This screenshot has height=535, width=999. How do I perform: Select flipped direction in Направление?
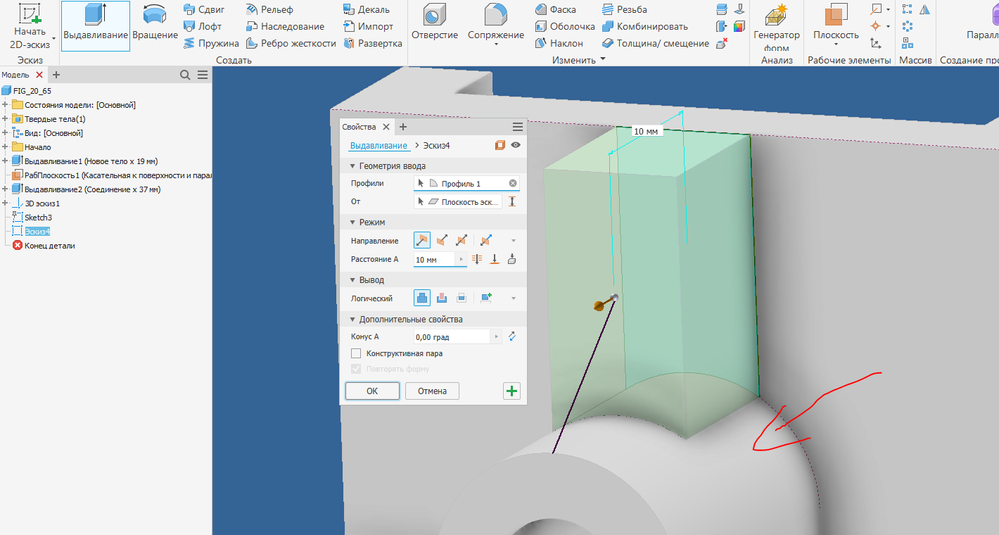click(442, 240)
